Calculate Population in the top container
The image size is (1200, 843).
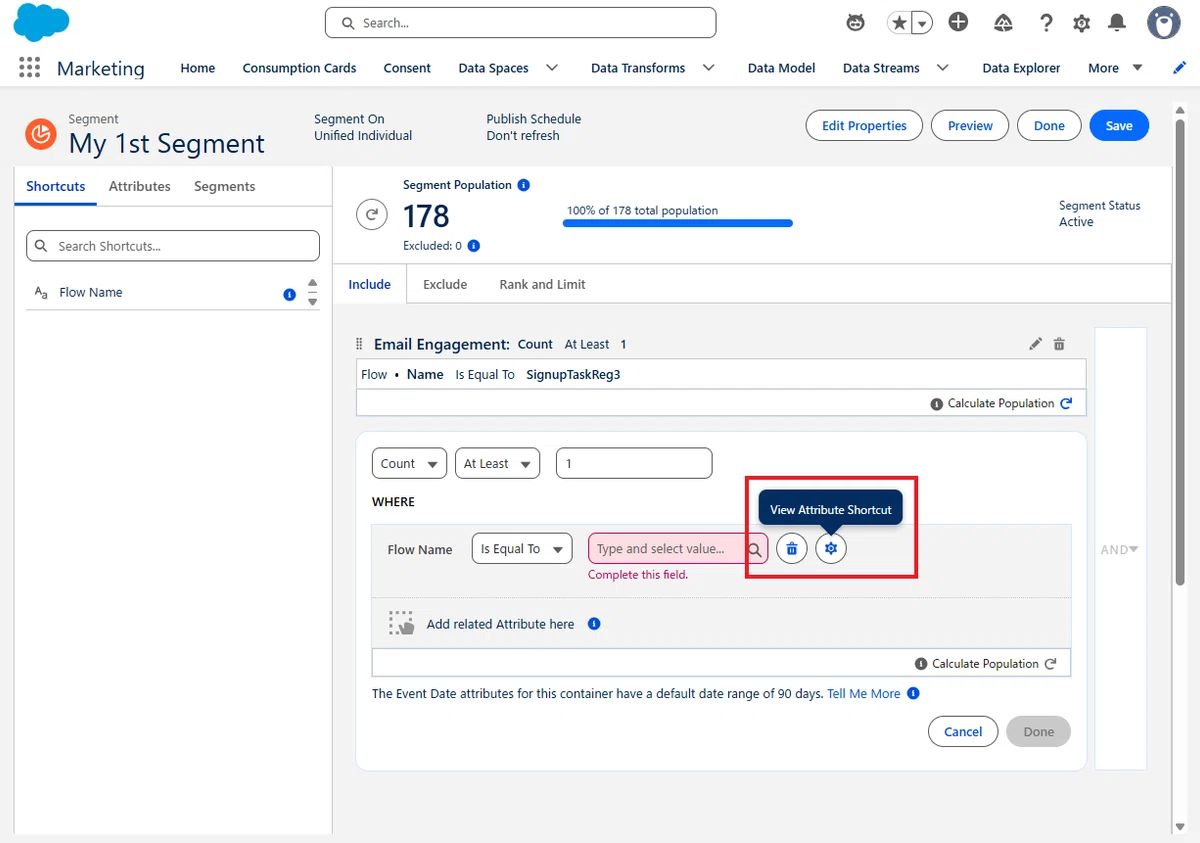coord(1002,403)
